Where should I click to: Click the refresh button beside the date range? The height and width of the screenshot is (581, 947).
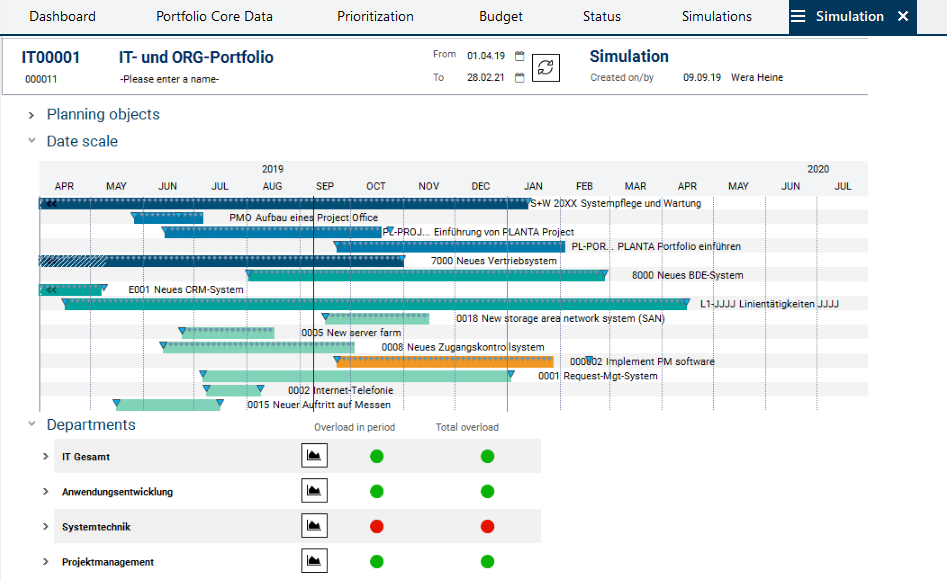point(545,67)
